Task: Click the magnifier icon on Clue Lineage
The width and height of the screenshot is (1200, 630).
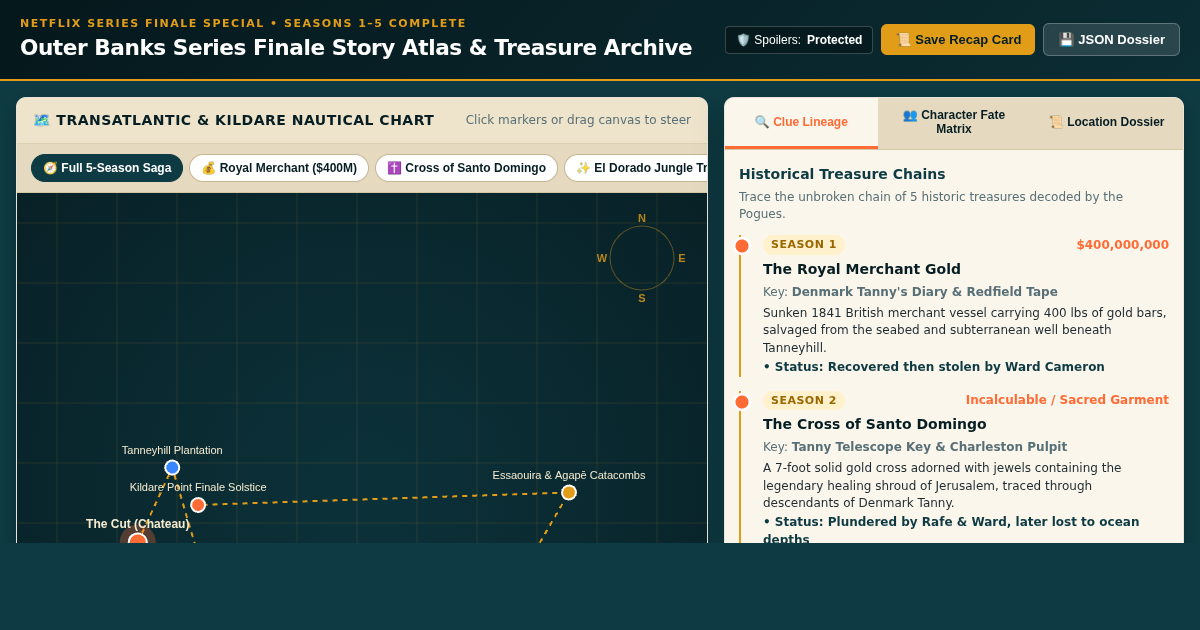Action: (x=762, y=122)
